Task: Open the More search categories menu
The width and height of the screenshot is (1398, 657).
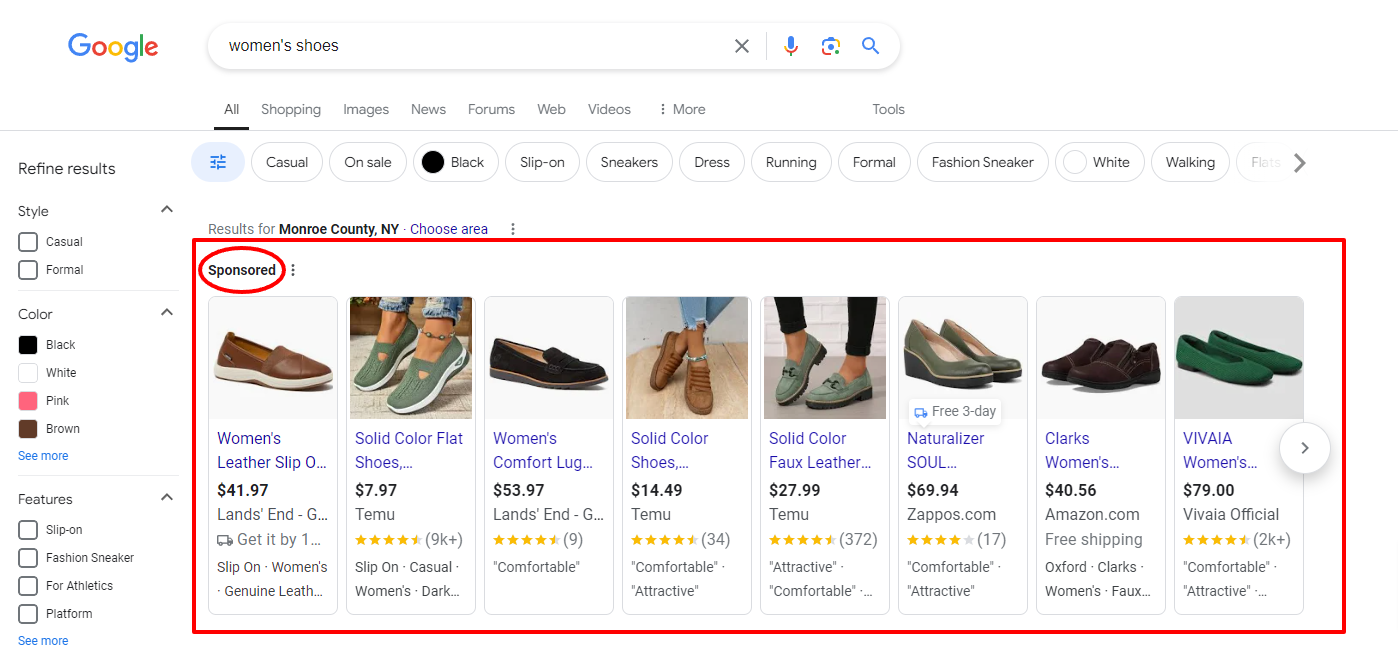Action: pos(681,109)
